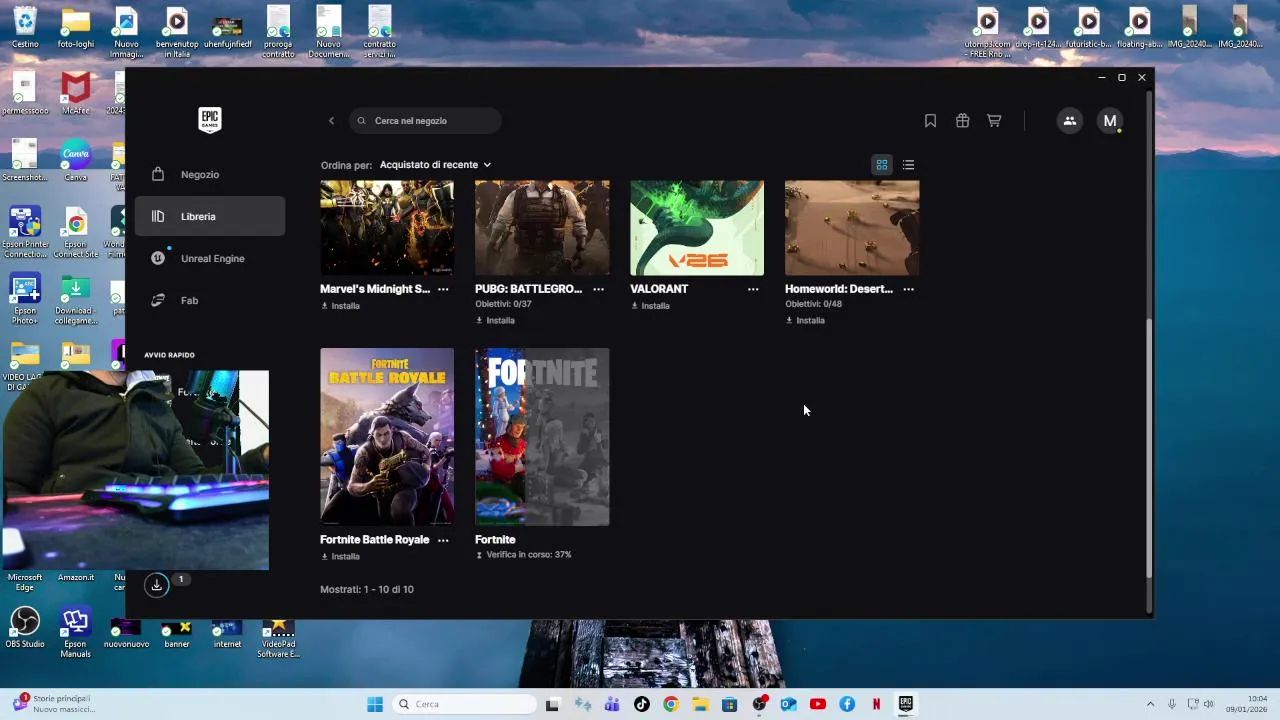
Task: Select the Fortnite Battle Royale cover art
Action: (387, 437)
